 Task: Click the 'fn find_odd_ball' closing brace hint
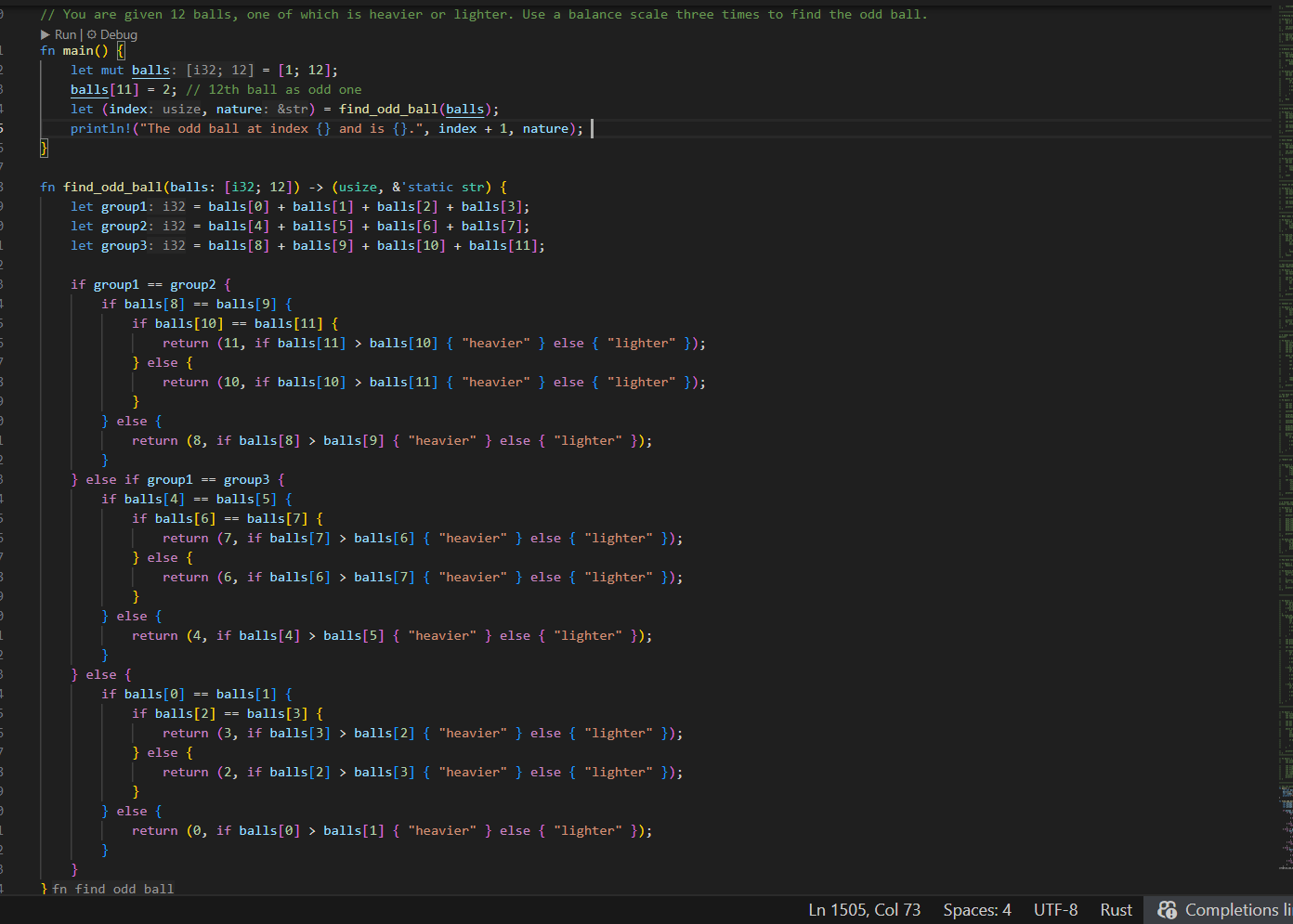112,889
